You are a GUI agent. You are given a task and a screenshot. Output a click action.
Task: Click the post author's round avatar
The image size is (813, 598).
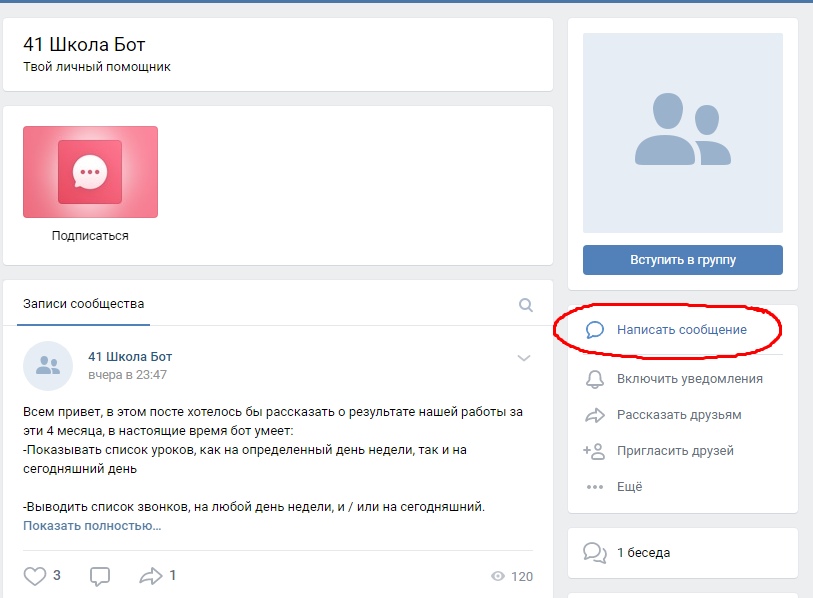coord(48,366)
